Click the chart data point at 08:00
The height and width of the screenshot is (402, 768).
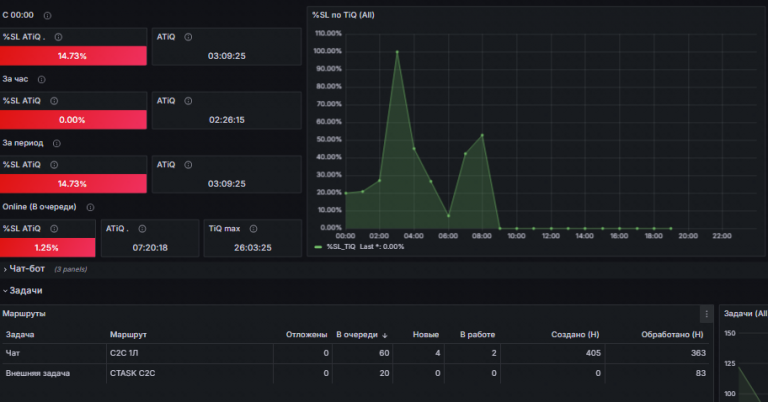click(x=482, y=135)
